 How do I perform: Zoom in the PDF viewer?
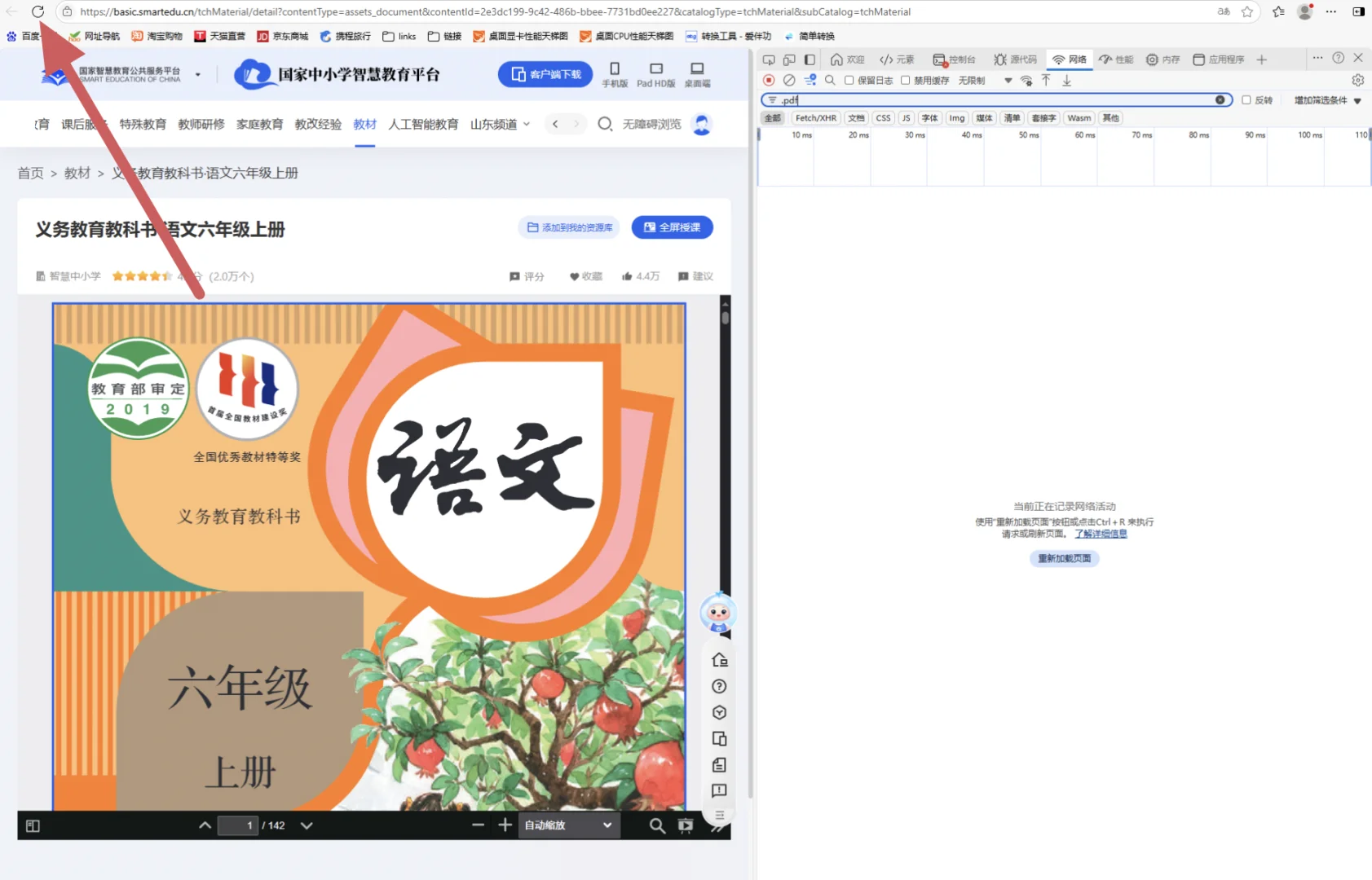505,825
